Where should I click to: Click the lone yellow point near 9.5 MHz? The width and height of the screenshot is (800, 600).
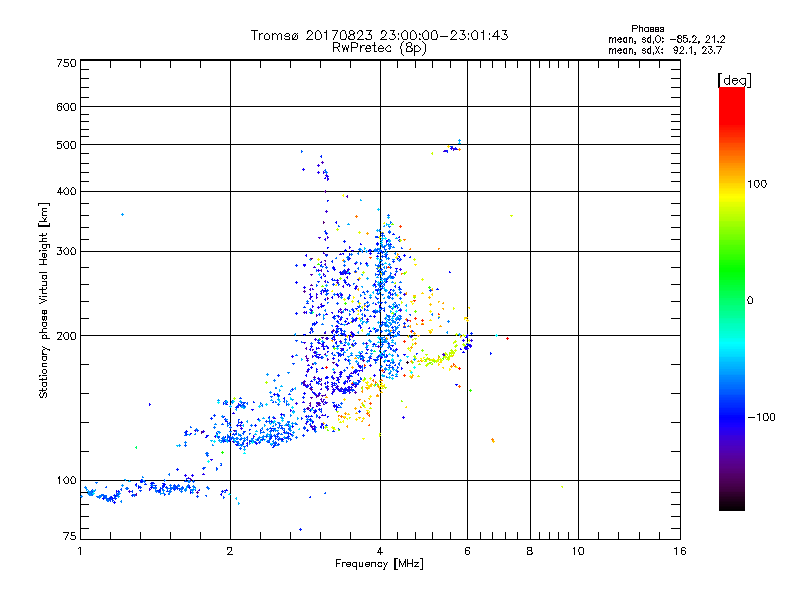562,487
